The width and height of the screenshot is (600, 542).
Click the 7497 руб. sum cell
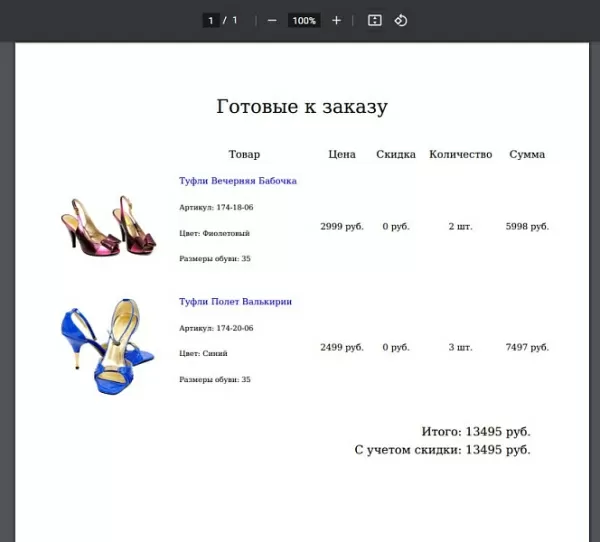pyautogui.click(x=527, y=347)
